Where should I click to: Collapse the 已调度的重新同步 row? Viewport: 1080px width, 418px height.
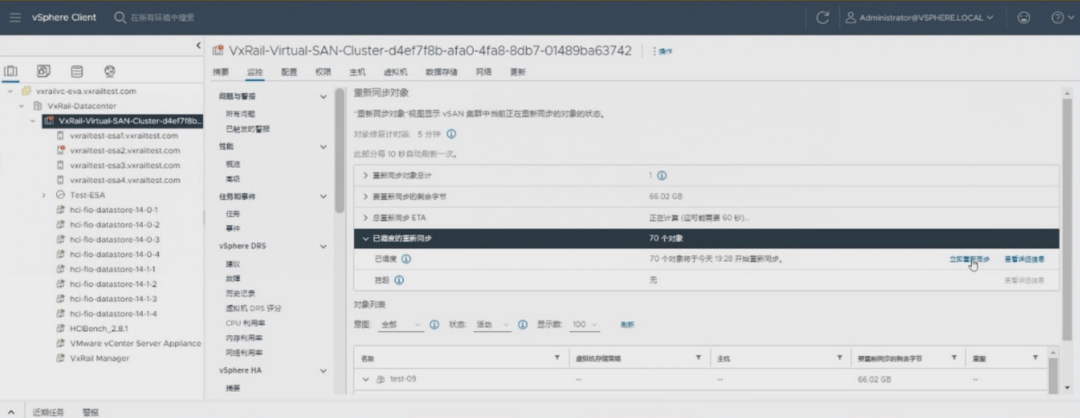point(366,238)
